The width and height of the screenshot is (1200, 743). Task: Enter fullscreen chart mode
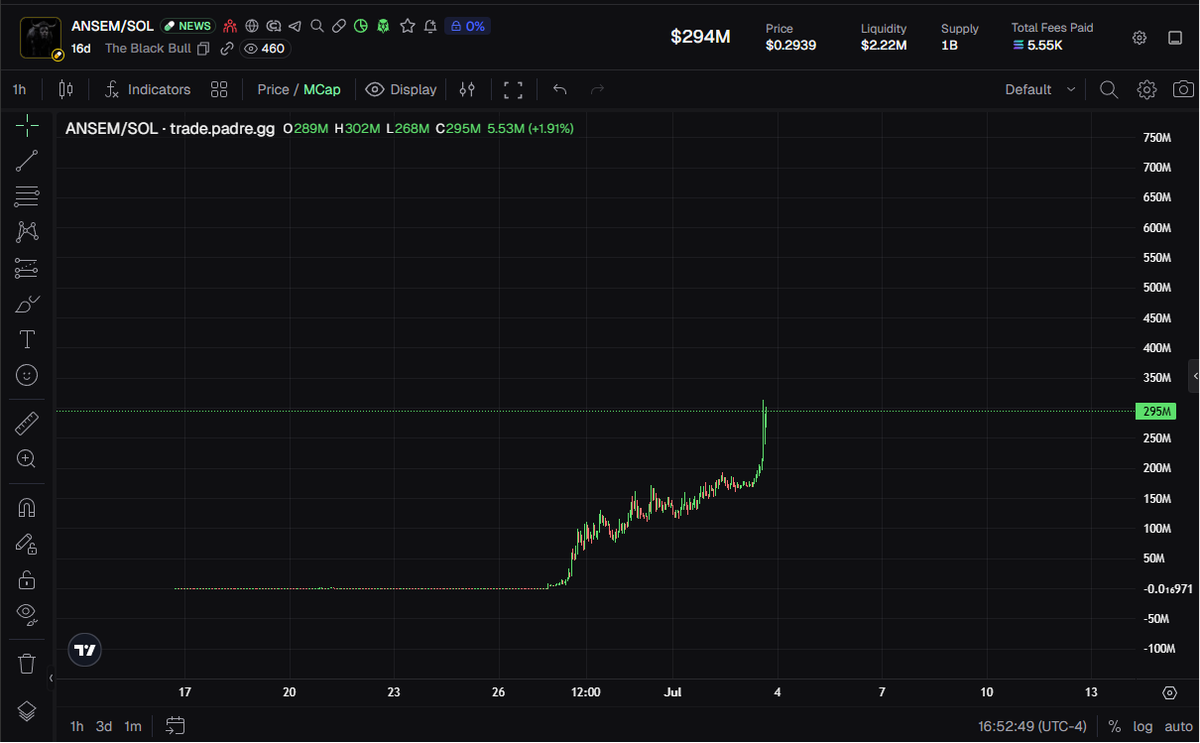[x=513, y=89]
